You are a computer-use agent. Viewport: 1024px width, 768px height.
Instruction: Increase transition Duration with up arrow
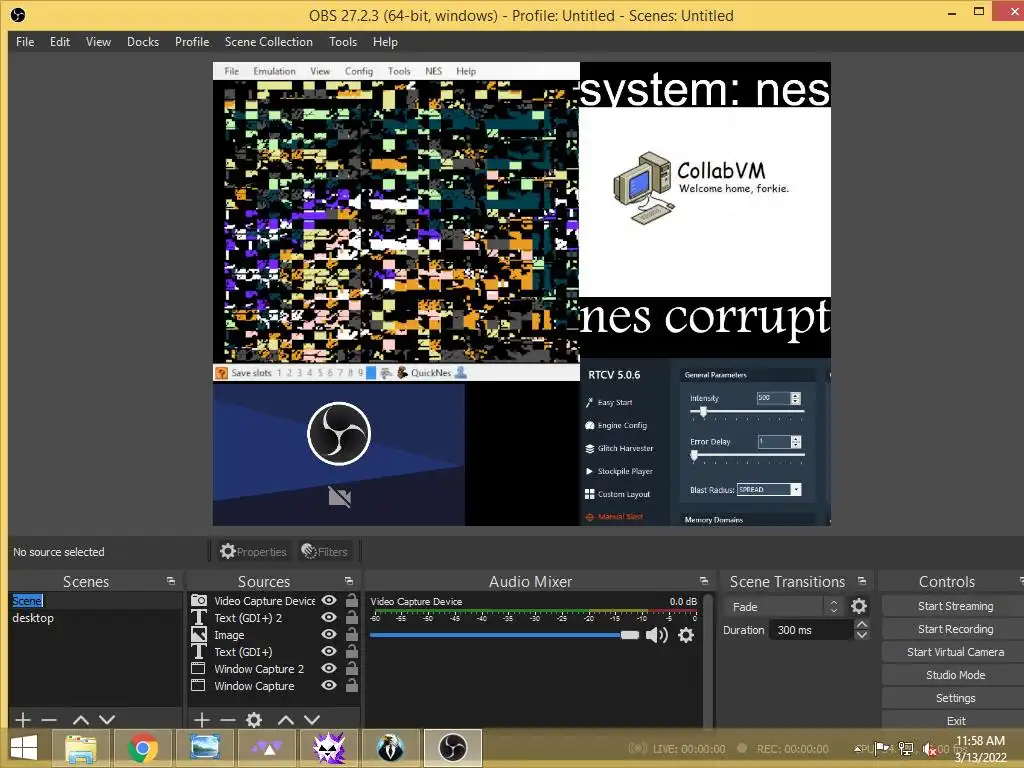(862, 625)
